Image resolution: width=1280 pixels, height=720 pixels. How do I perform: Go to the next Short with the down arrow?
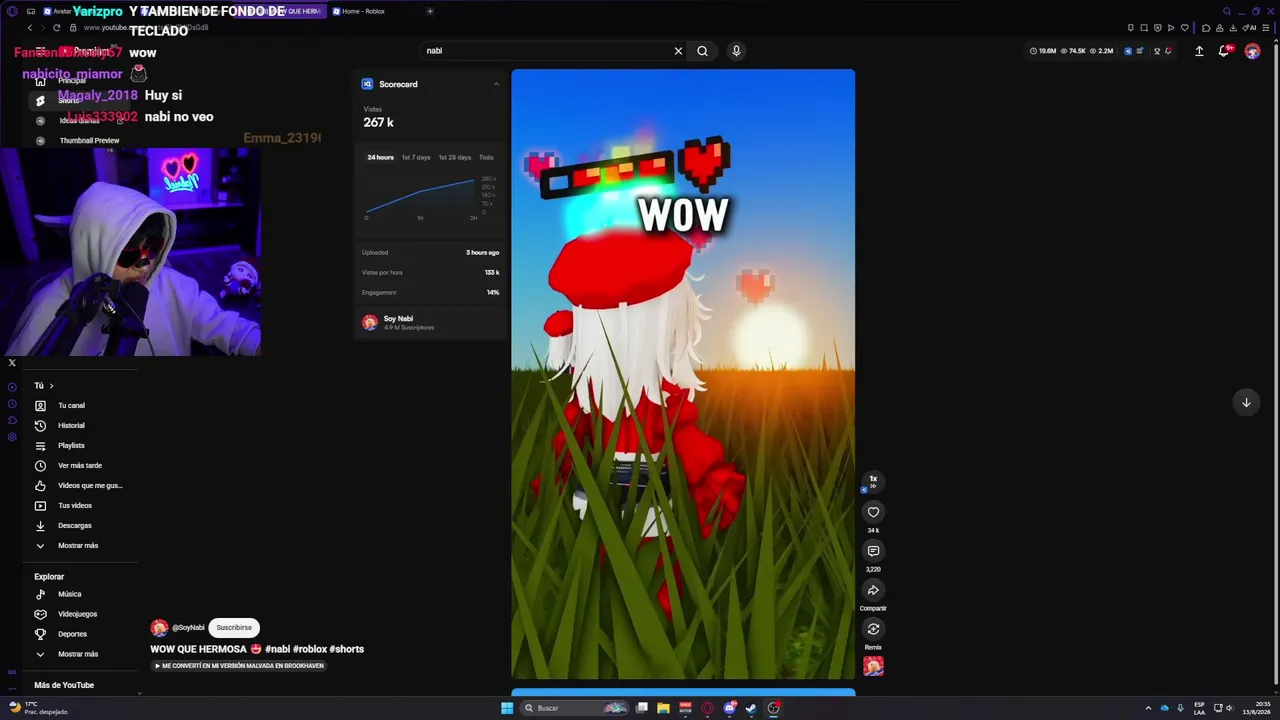[x=1246, y=402]
